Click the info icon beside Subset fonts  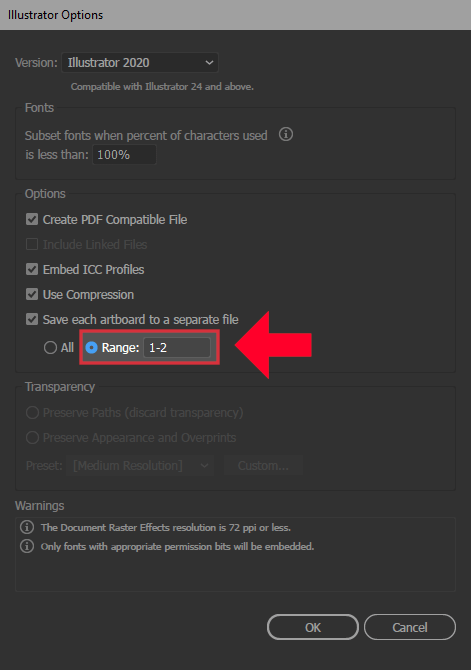coord(286,135)
